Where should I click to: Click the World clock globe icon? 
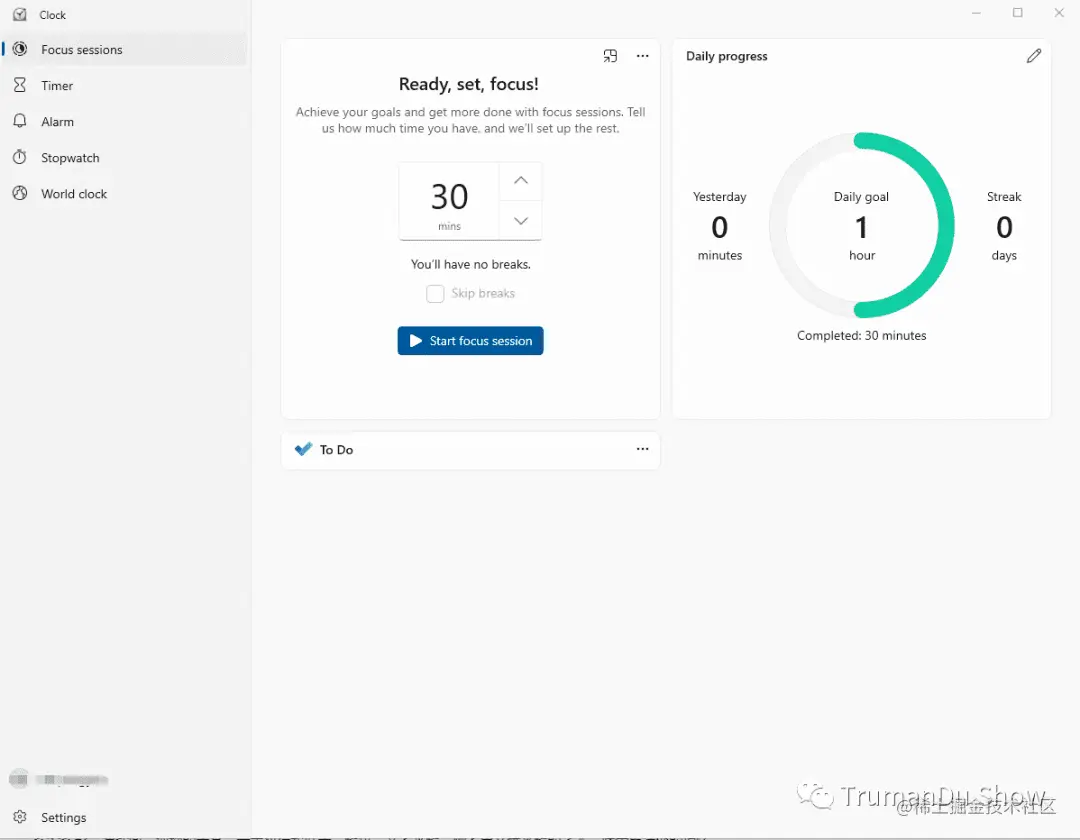point(20,193)
